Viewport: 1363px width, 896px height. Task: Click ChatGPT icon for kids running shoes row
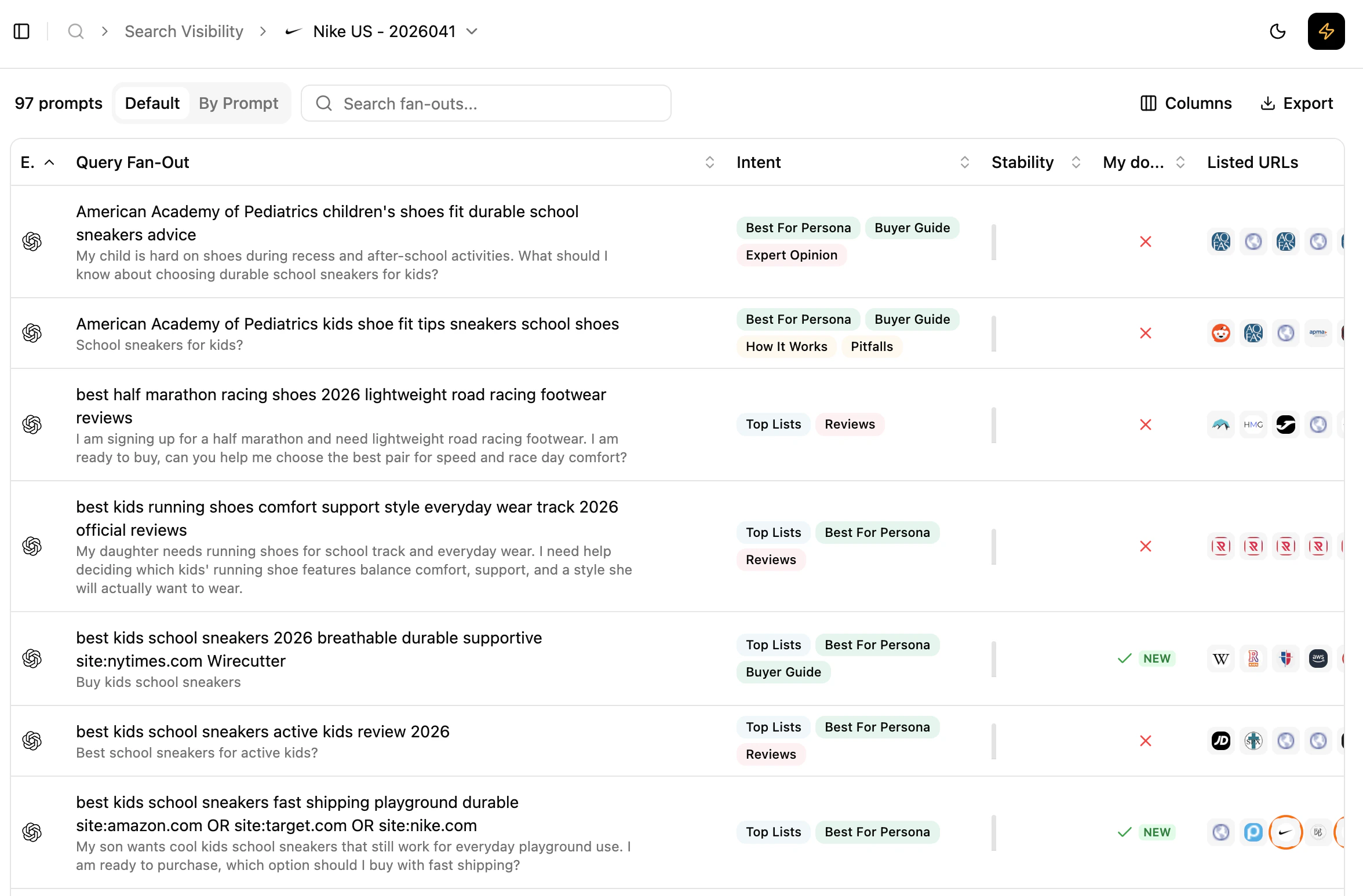pyautogui.click(x=32, y=546)
